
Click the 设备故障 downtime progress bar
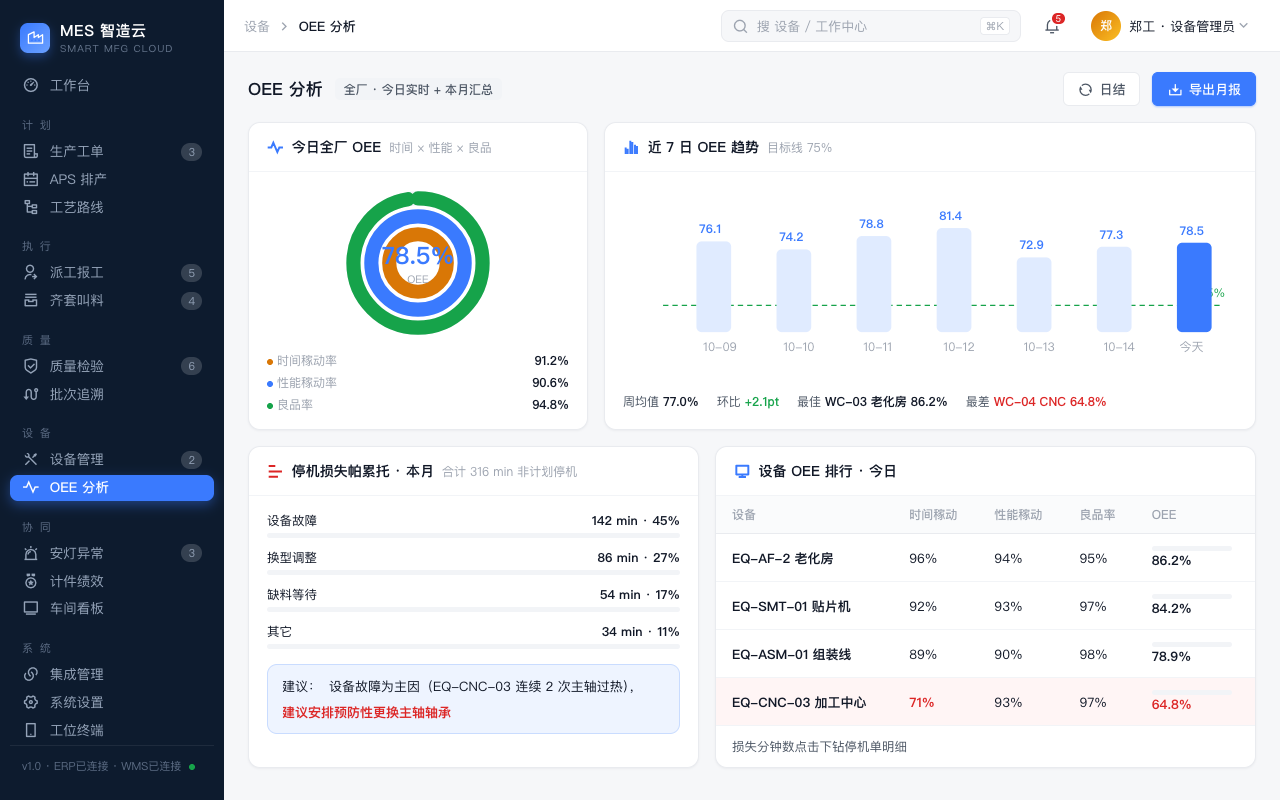click(473, 536)
